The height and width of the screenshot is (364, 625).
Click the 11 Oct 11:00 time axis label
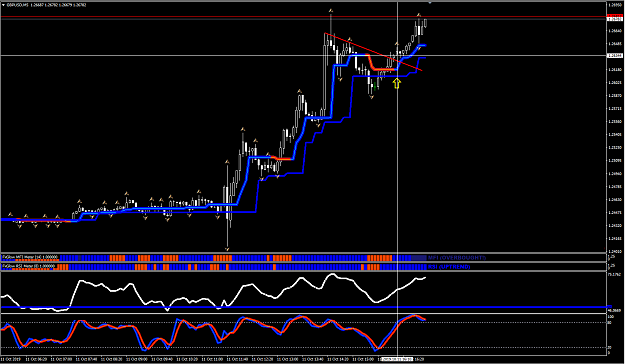click(x=212, y=359)
